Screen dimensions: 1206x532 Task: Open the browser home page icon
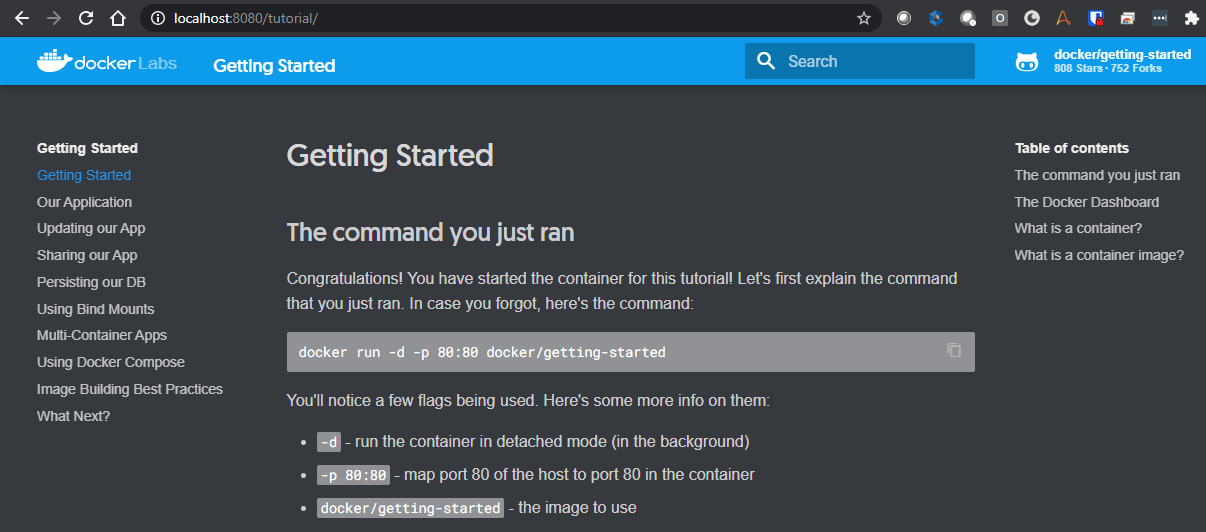coord(118,18)
